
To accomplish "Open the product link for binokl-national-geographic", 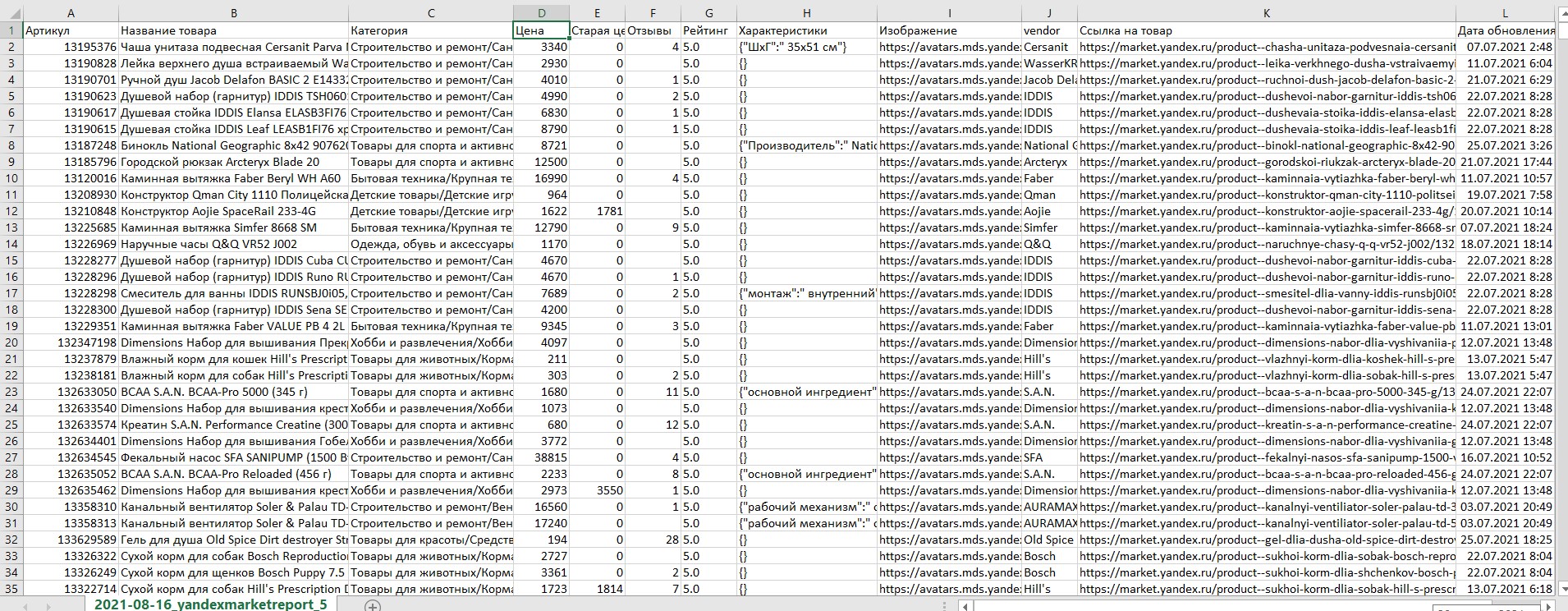I will (x=1267, y=145).
